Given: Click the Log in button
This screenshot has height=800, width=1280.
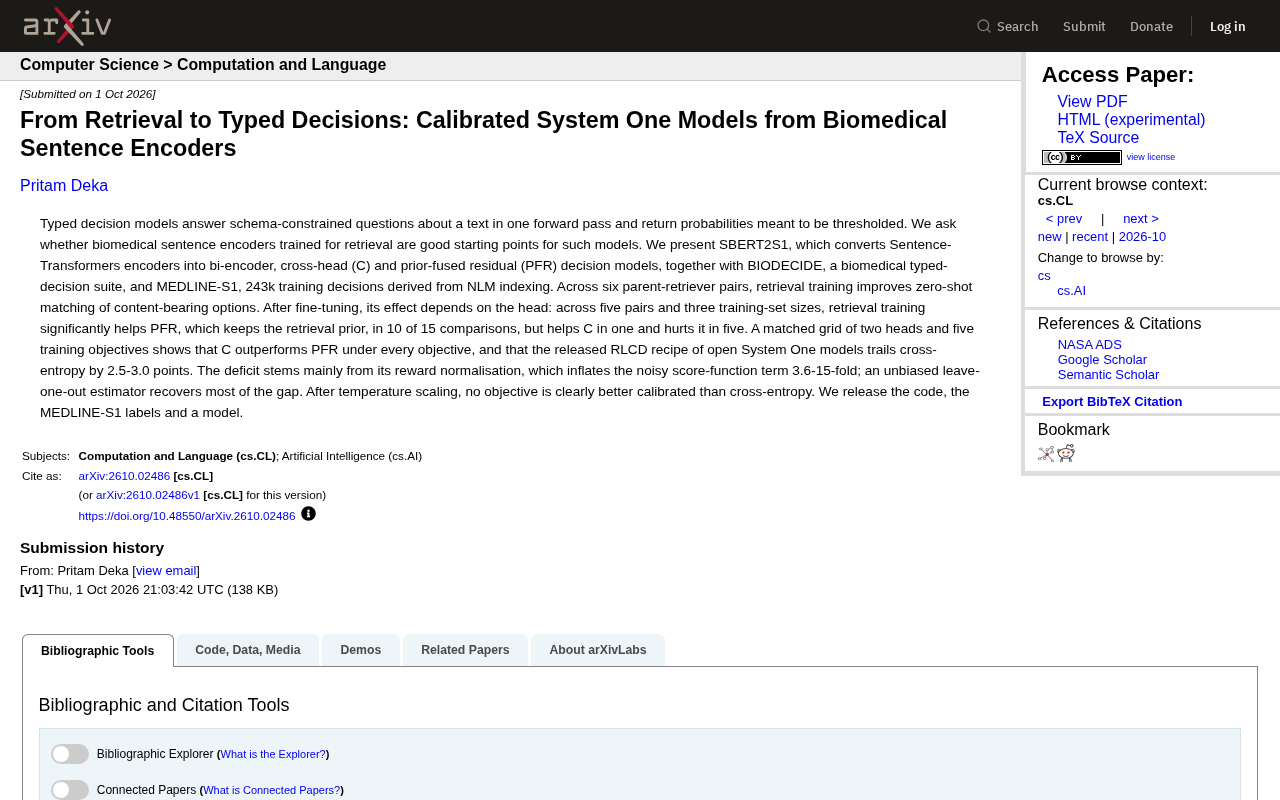Looking at the screenshot, I should [1228, 26].
